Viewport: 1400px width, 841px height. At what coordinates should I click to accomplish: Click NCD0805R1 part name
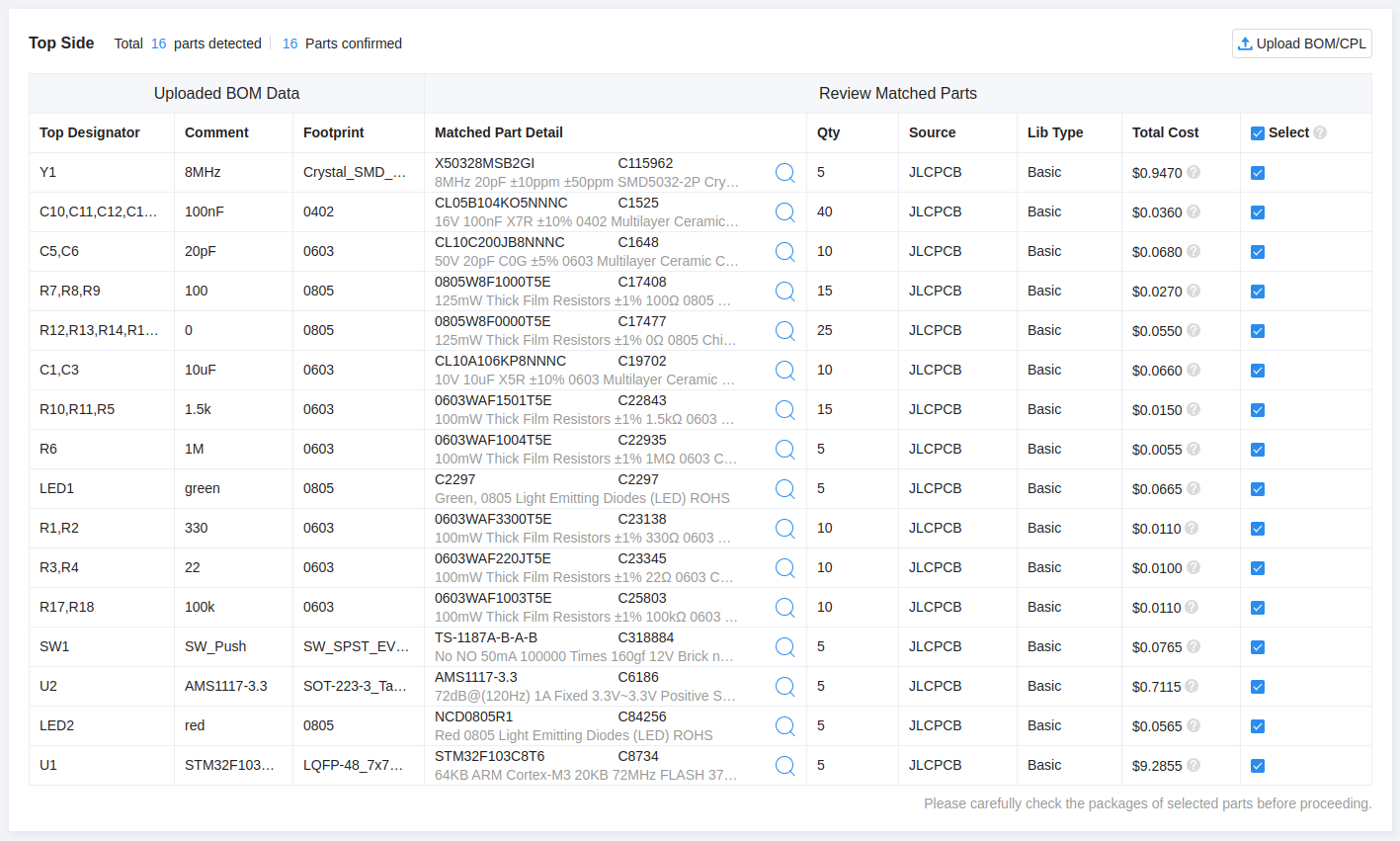473,716
